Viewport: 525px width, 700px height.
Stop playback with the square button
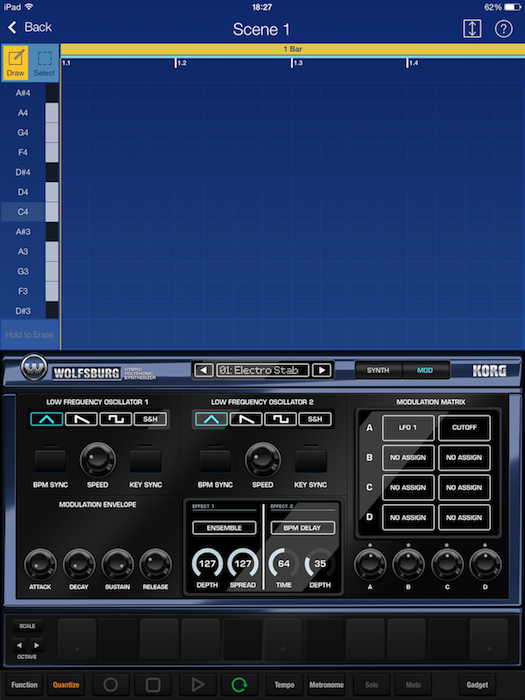[x=153, y=685]
